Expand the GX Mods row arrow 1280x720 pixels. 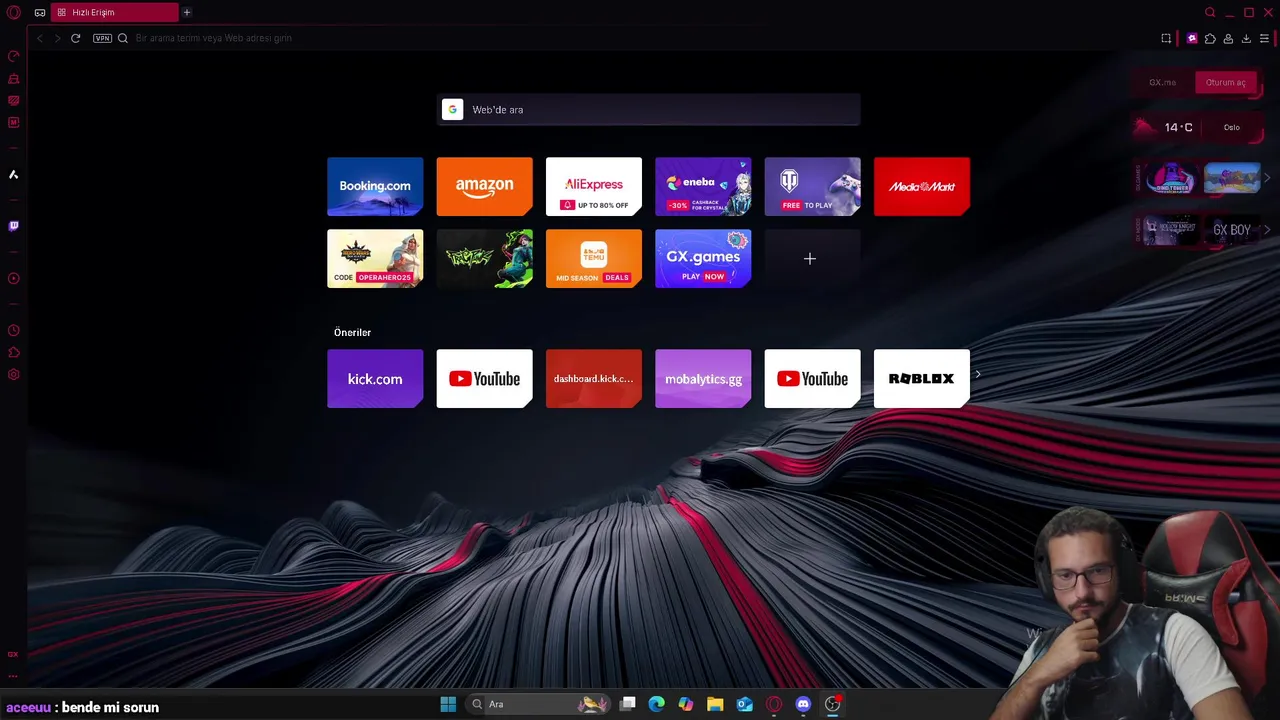pyautogui.click(x=1267, y=230)
